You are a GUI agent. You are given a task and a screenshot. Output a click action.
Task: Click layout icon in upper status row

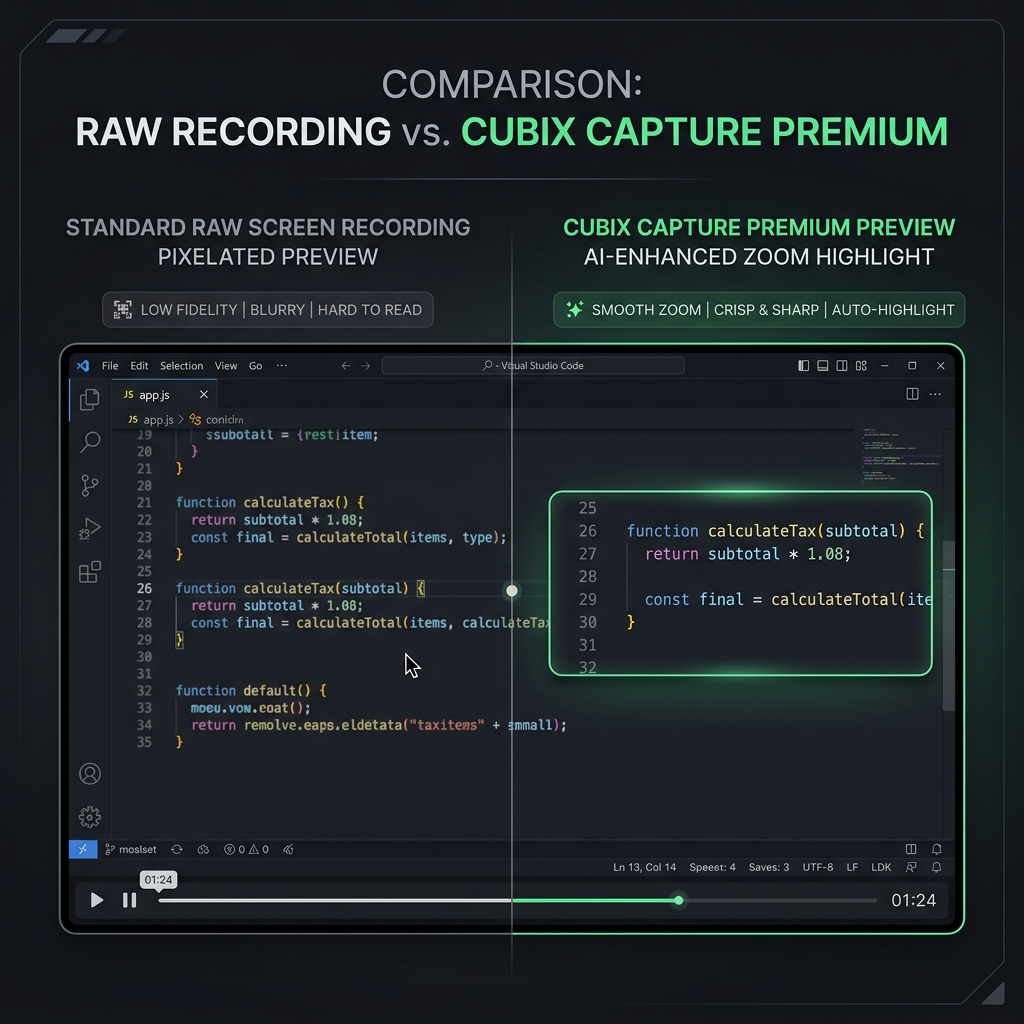click(x=911, y=849)
